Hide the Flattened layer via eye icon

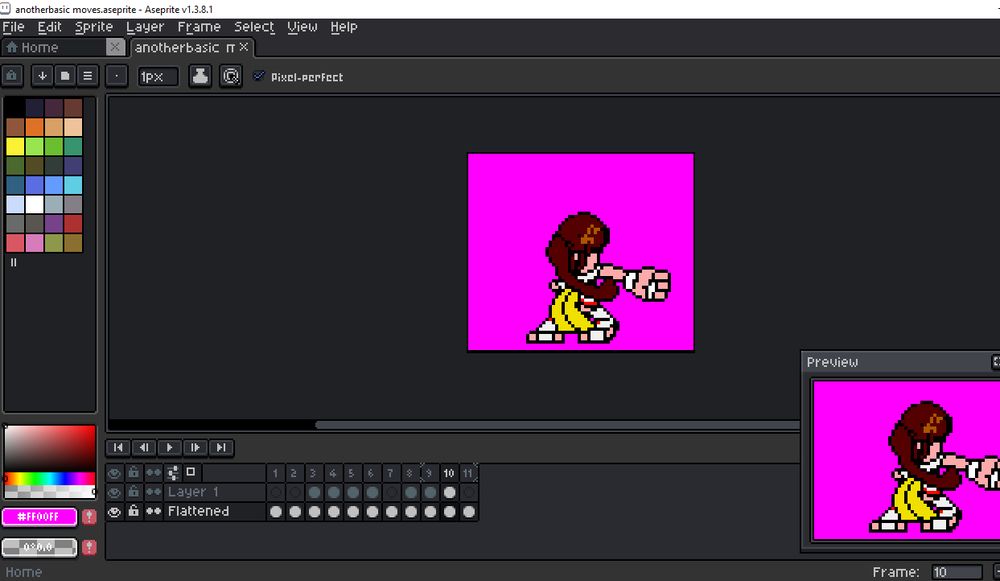pyautogui.click(x=114, y=512)
